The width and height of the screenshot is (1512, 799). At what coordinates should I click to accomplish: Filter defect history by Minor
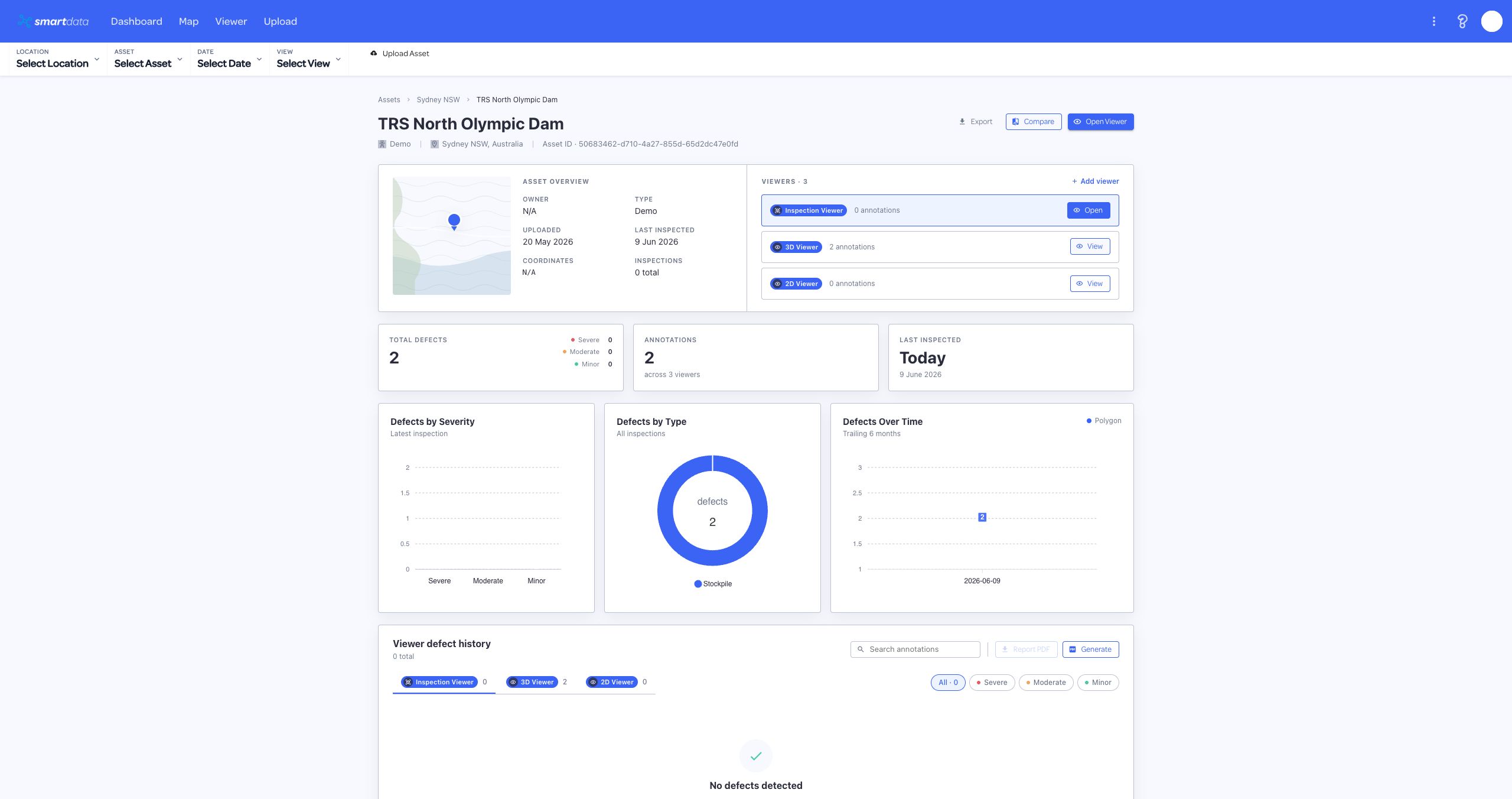pos(1097,683)
